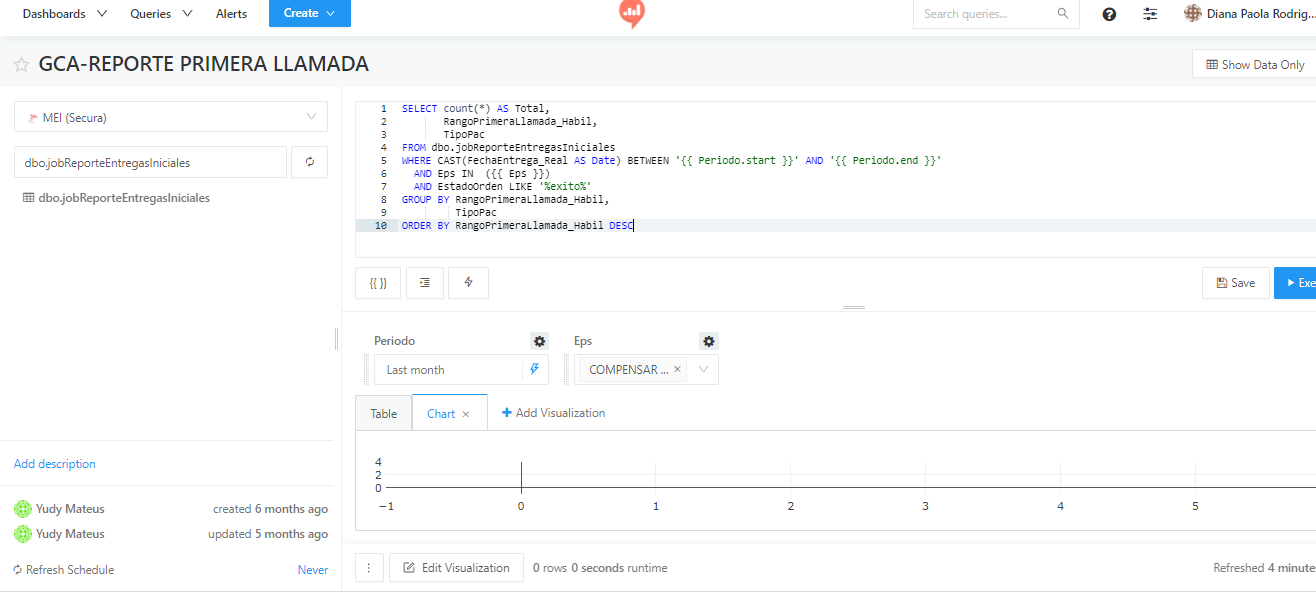Click Show Data Only button
The image size is (1316, 592).
1255,64
